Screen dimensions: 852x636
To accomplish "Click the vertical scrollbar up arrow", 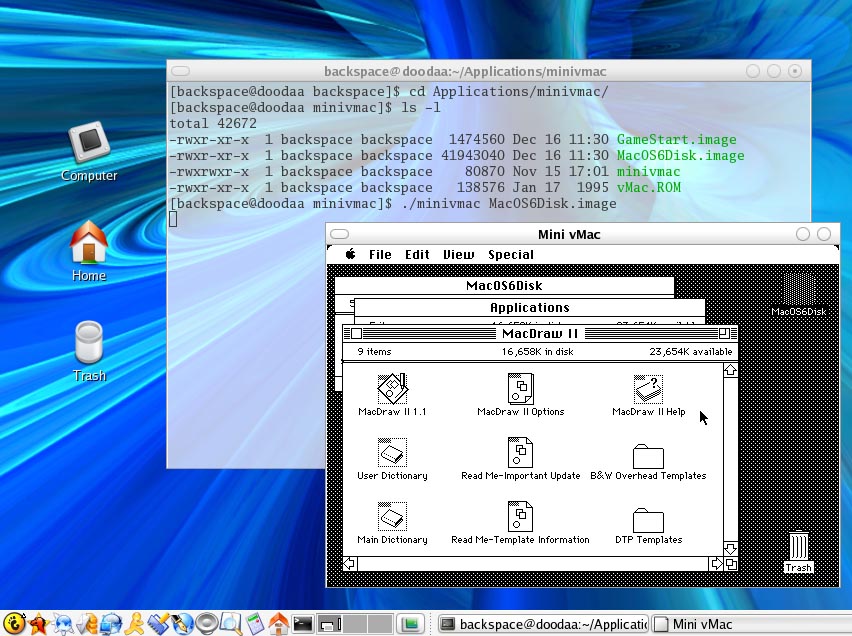I will point(730,370).
